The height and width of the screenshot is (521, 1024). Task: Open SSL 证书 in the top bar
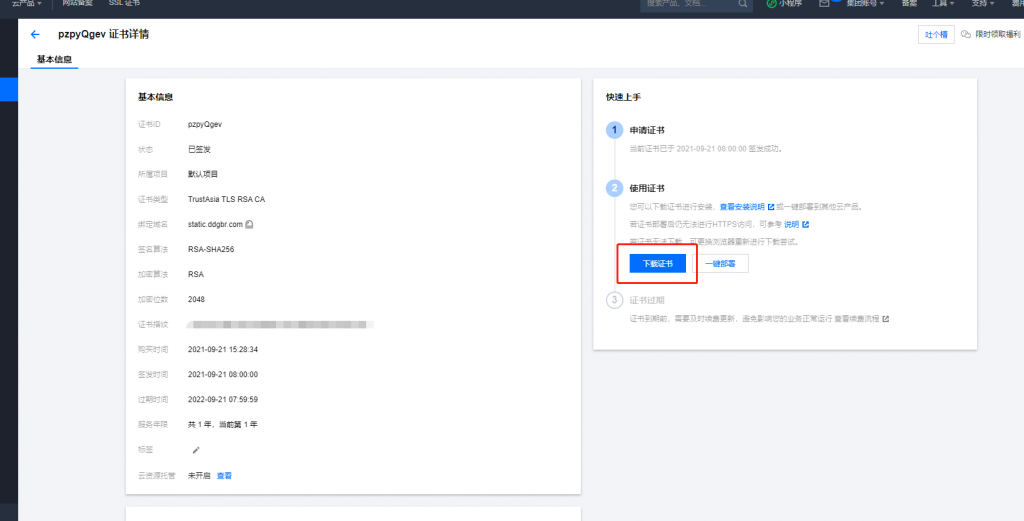click(124, 3)
